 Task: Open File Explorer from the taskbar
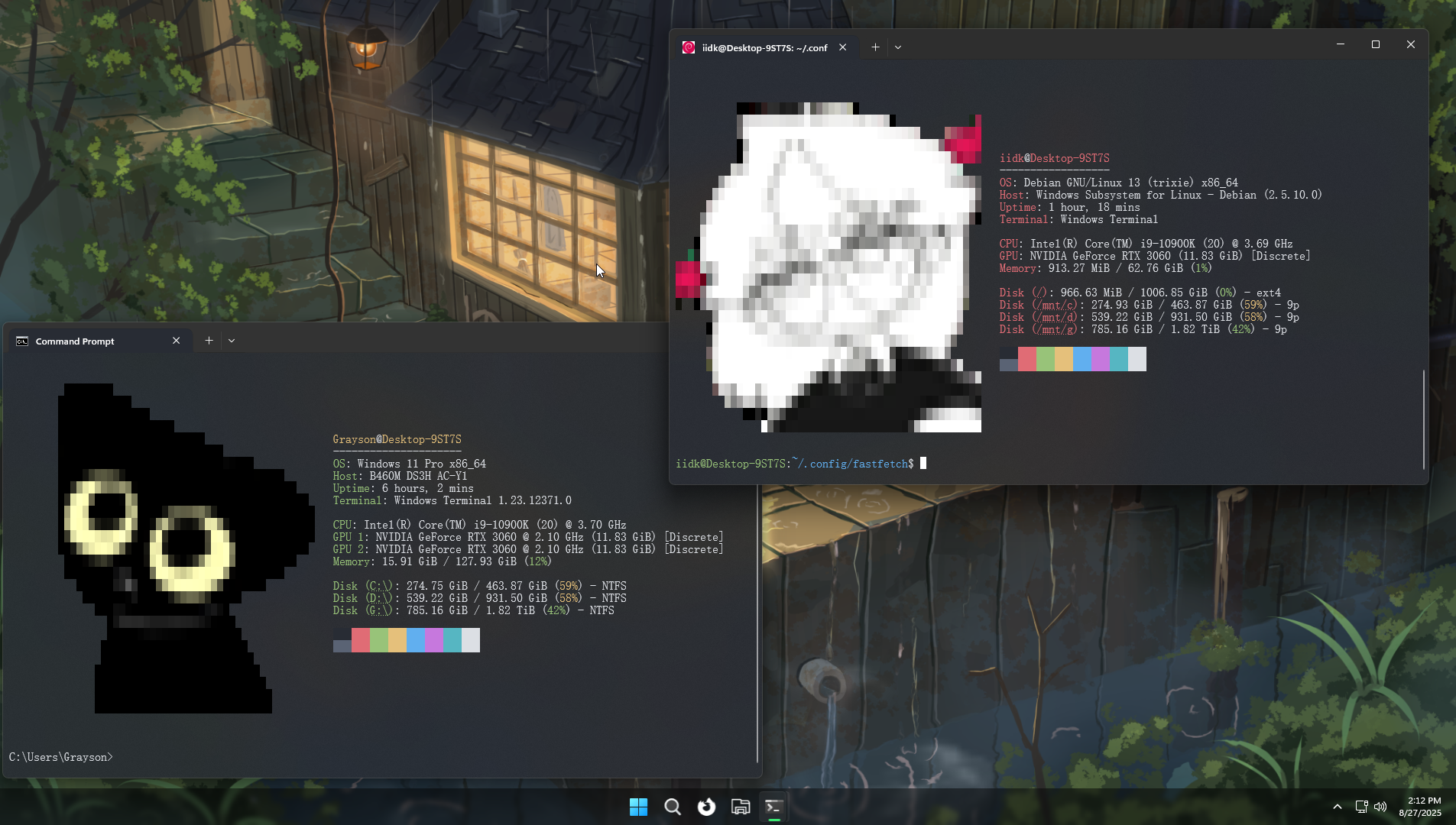point(740,807)
